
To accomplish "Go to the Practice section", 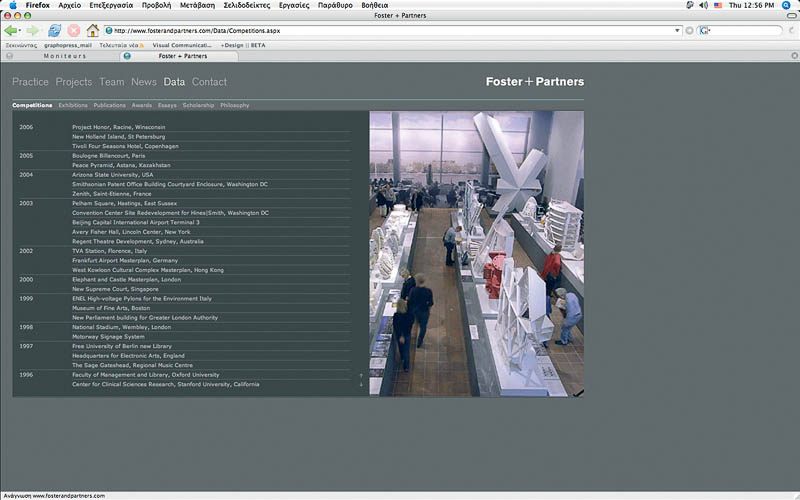I will 30,82.
